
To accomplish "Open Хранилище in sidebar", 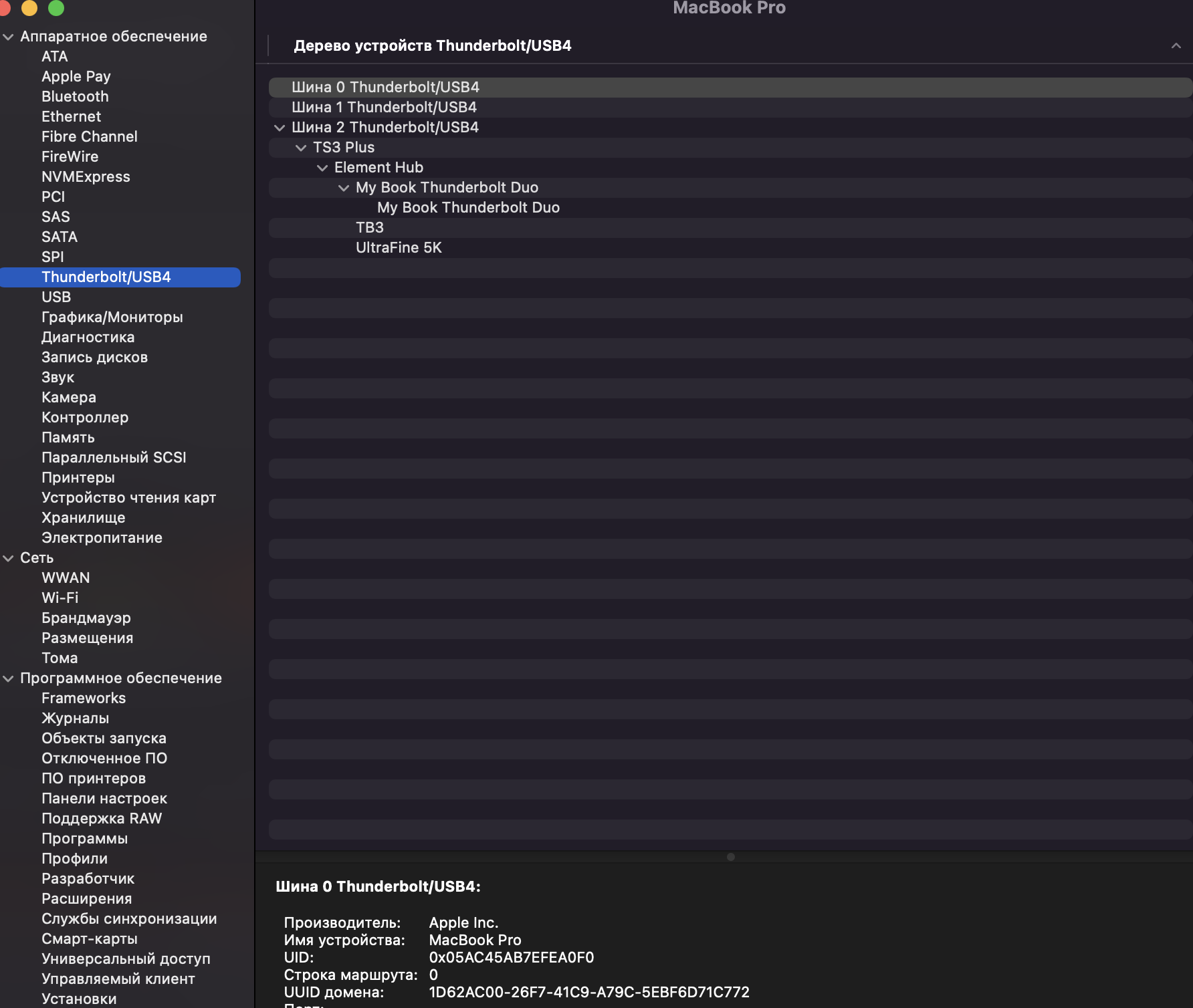I will [x=84, y=518].
